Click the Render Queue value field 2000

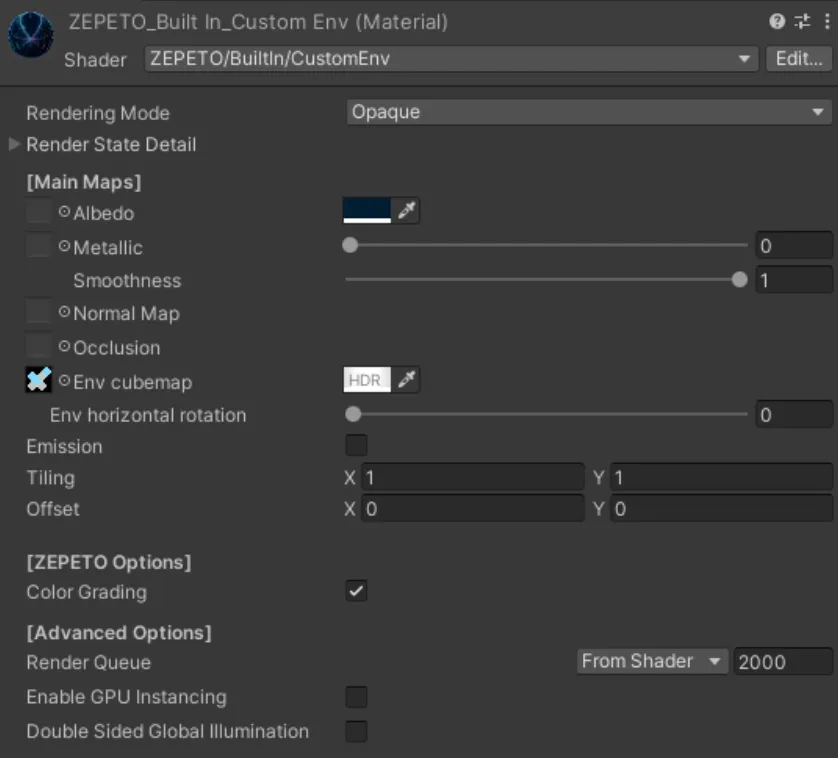(x=783, y=662)
